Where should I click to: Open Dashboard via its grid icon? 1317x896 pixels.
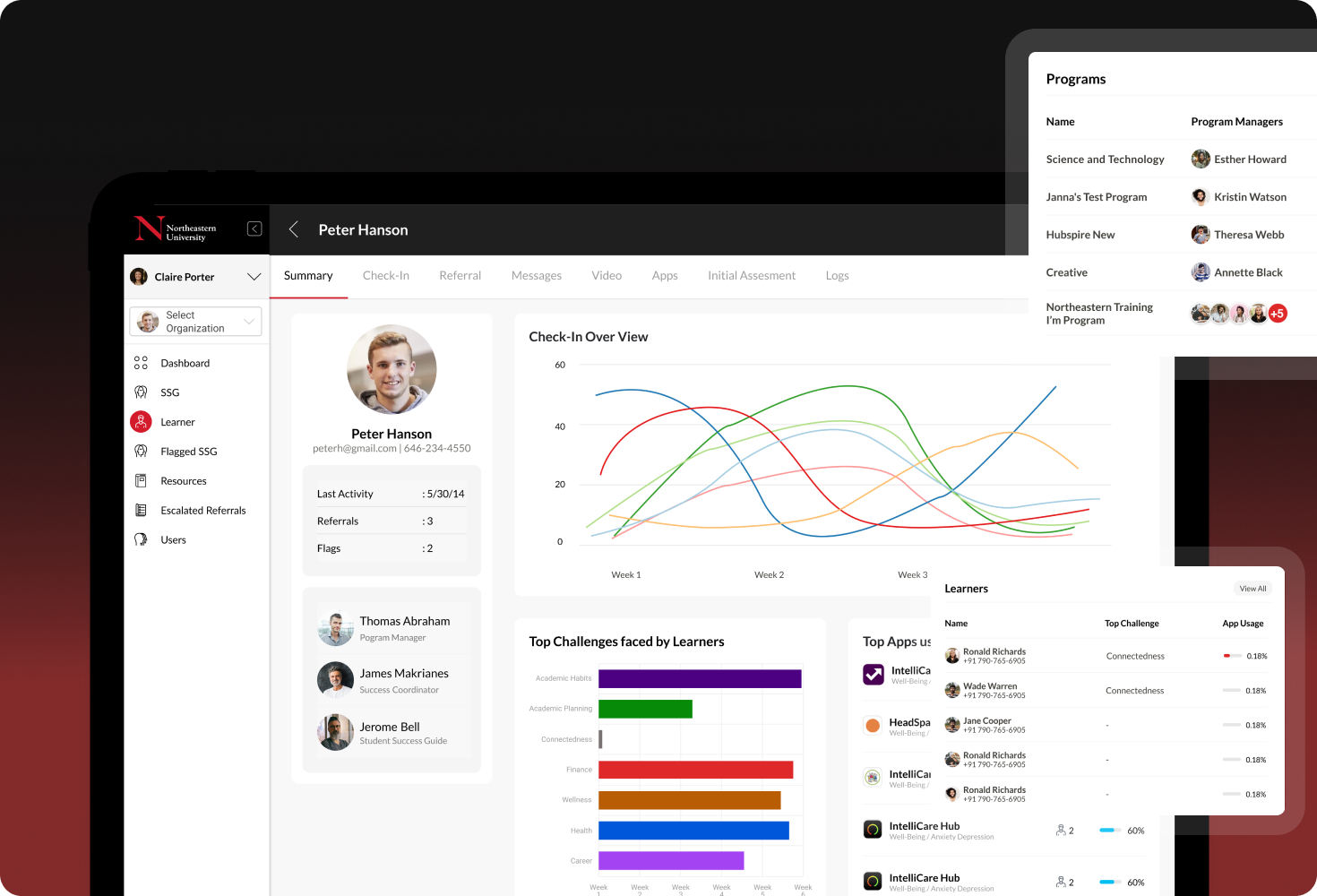pos(141,363)
